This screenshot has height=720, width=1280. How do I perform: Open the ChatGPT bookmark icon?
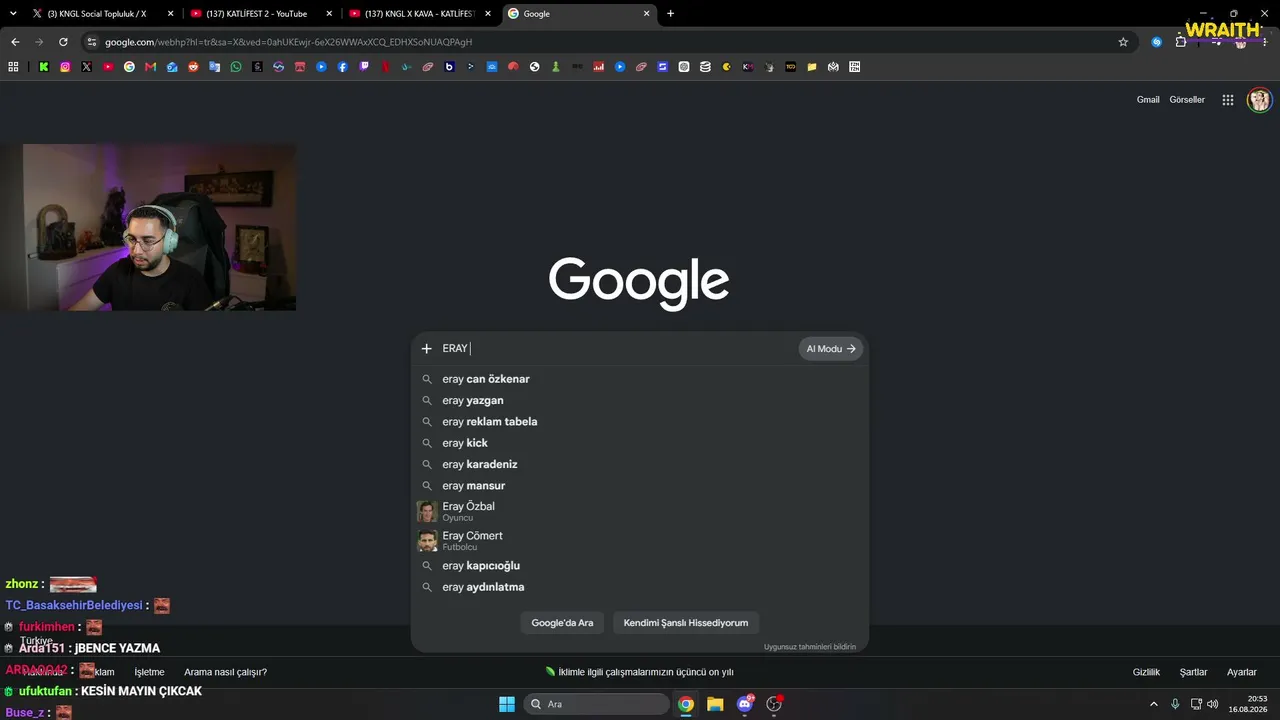(684, 67)
